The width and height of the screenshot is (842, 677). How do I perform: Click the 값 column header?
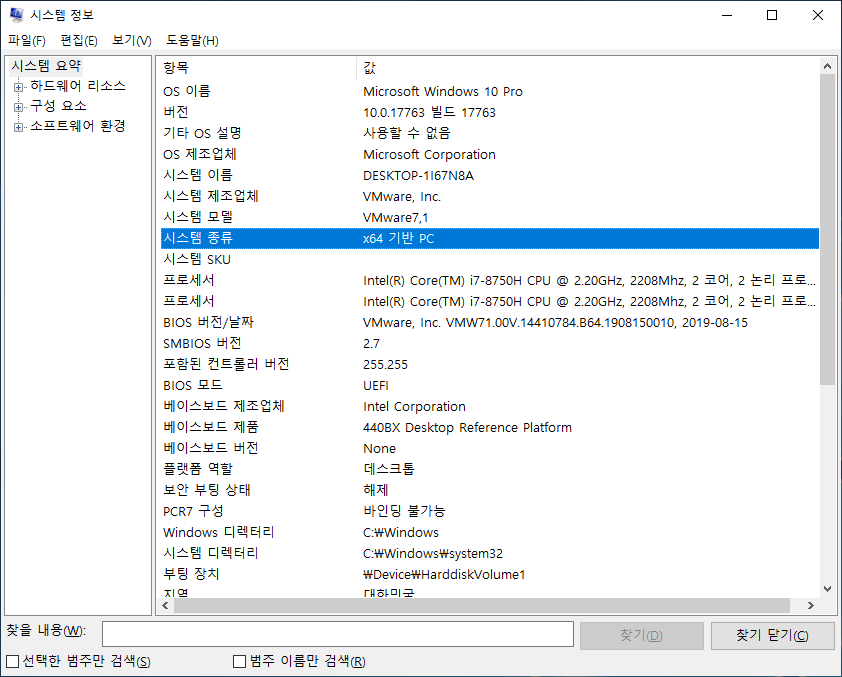pyautogui.click(x=588, y=68)
